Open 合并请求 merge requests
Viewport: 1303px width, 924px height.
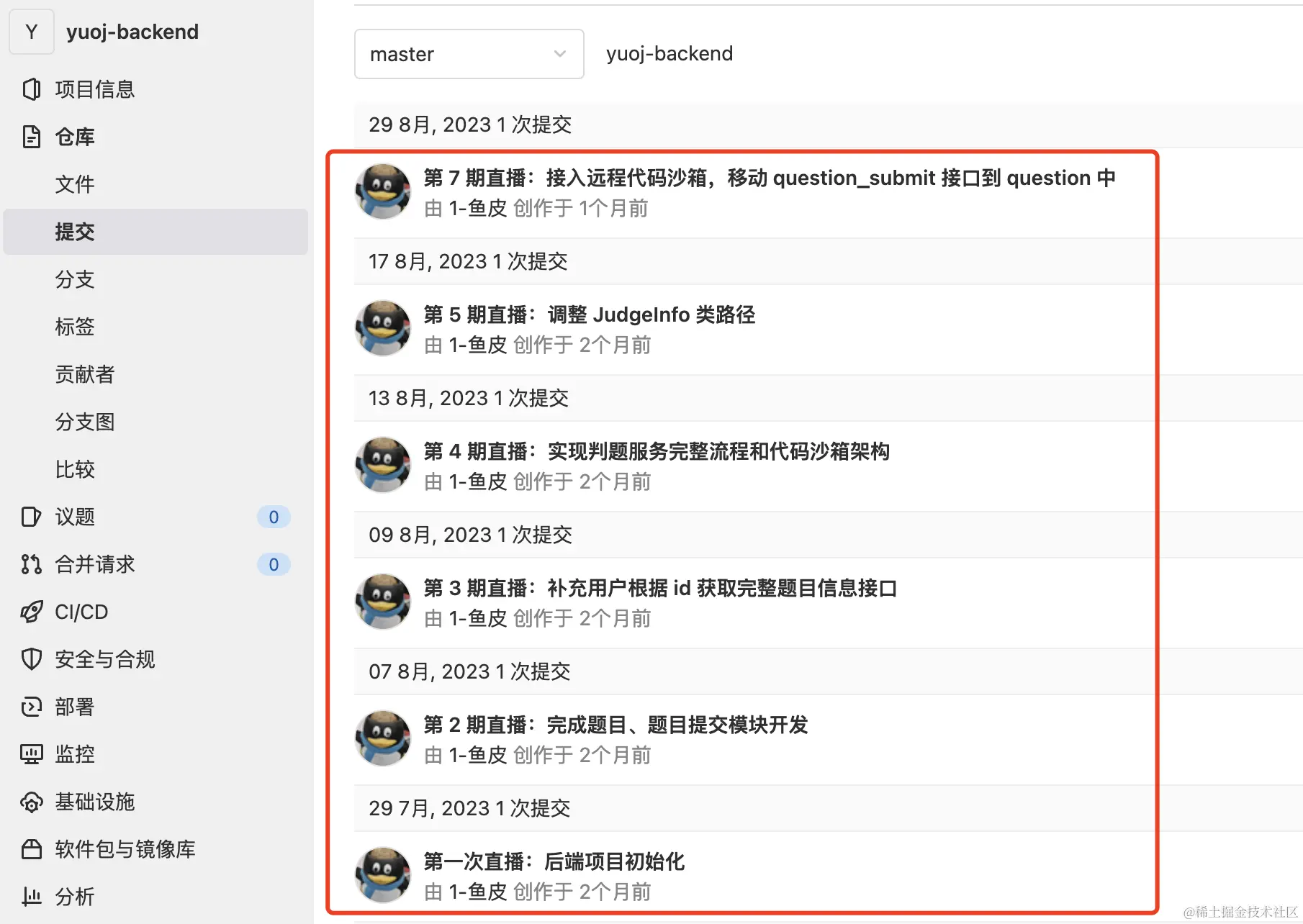[x=95, y=564]
